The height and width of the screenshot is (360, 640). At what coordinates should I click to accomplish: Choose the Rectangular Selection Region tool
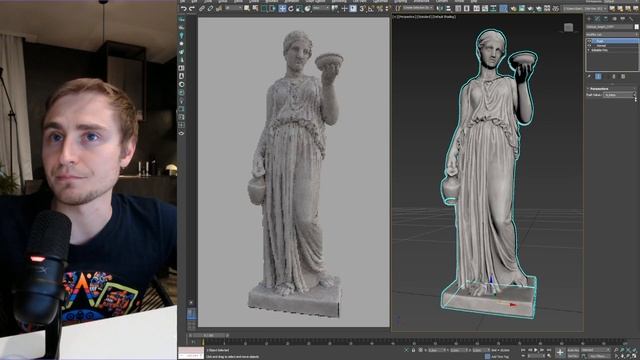click(x=264, y=9)
